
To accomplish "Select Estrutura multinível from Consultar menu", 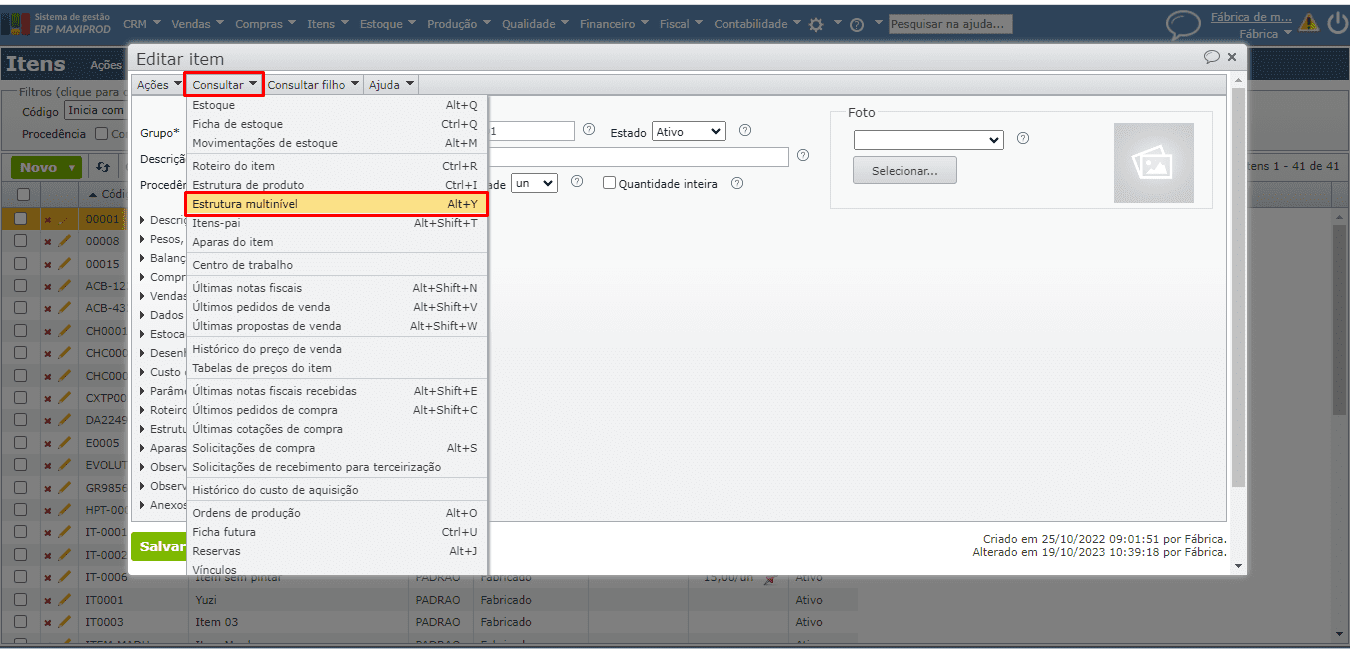I will [337, 204].
